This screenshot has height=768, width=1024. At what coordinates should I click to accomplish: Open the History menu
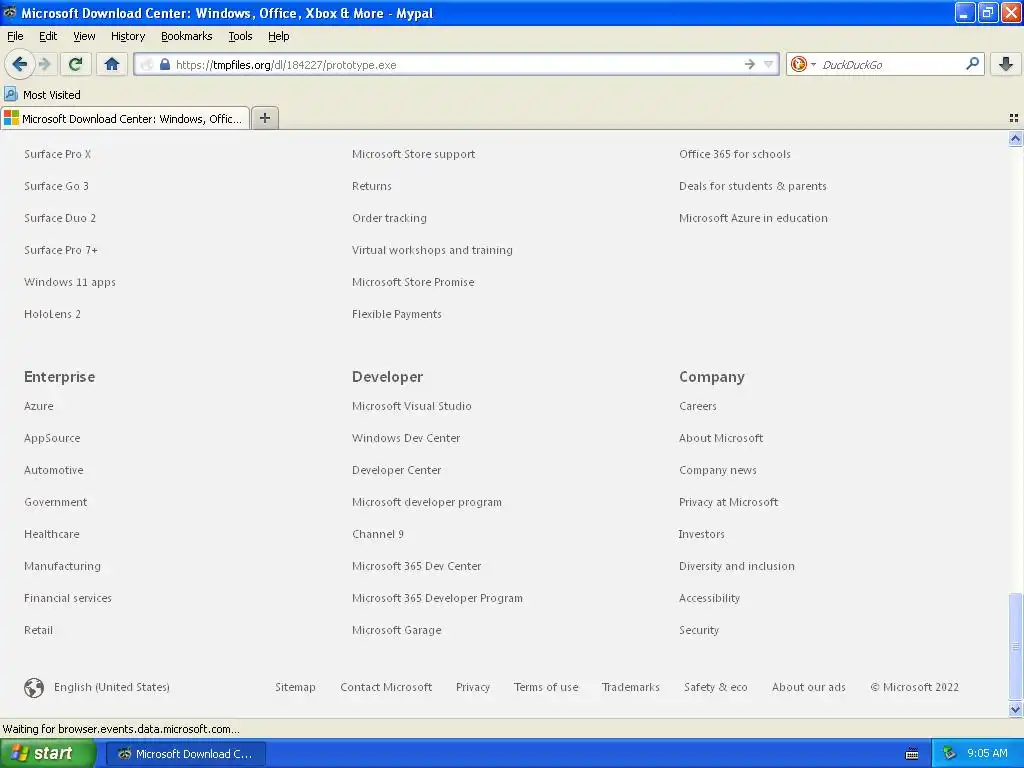click(128, 36)
